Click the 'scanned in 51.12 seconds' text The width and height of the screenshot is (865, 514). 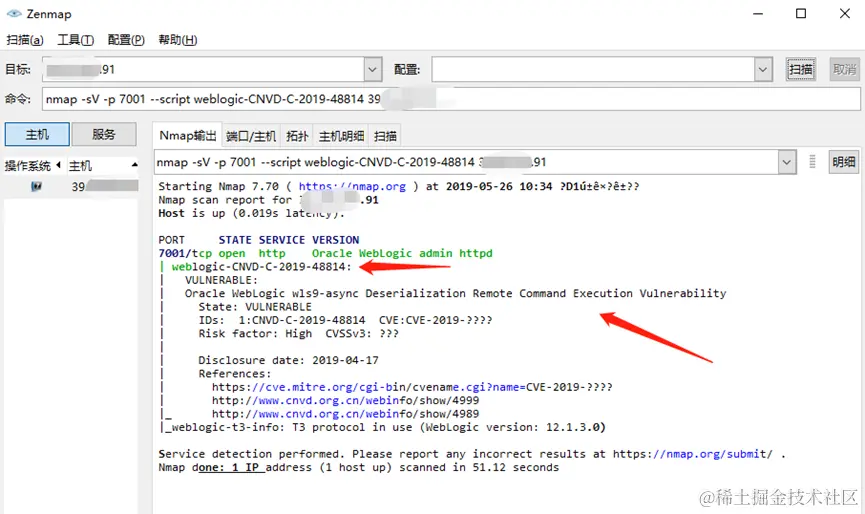pyautogui.click(x=479, y=468)
